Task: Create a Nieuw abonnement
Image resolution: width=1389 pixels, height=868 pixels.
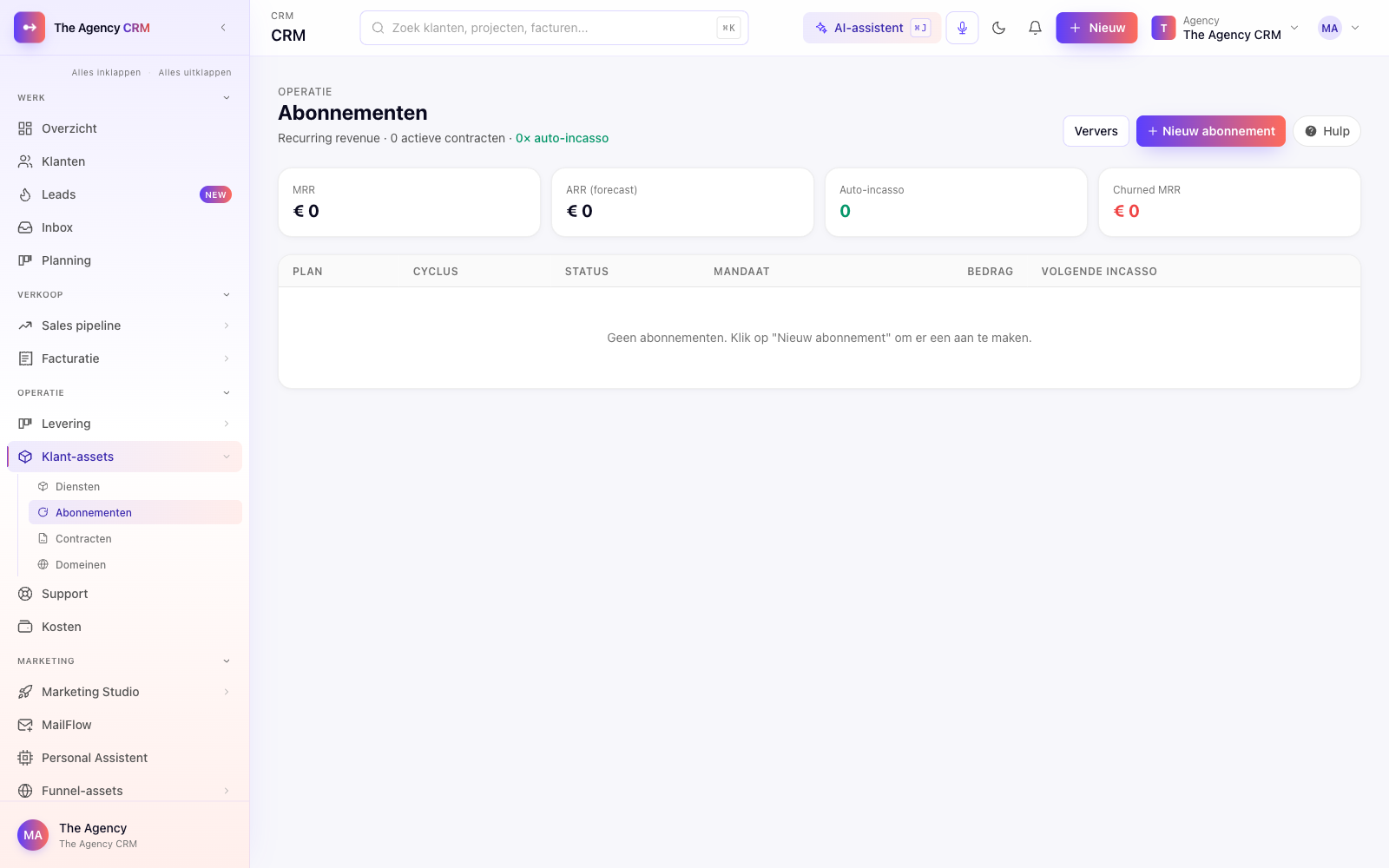Action: [1210, 131]
